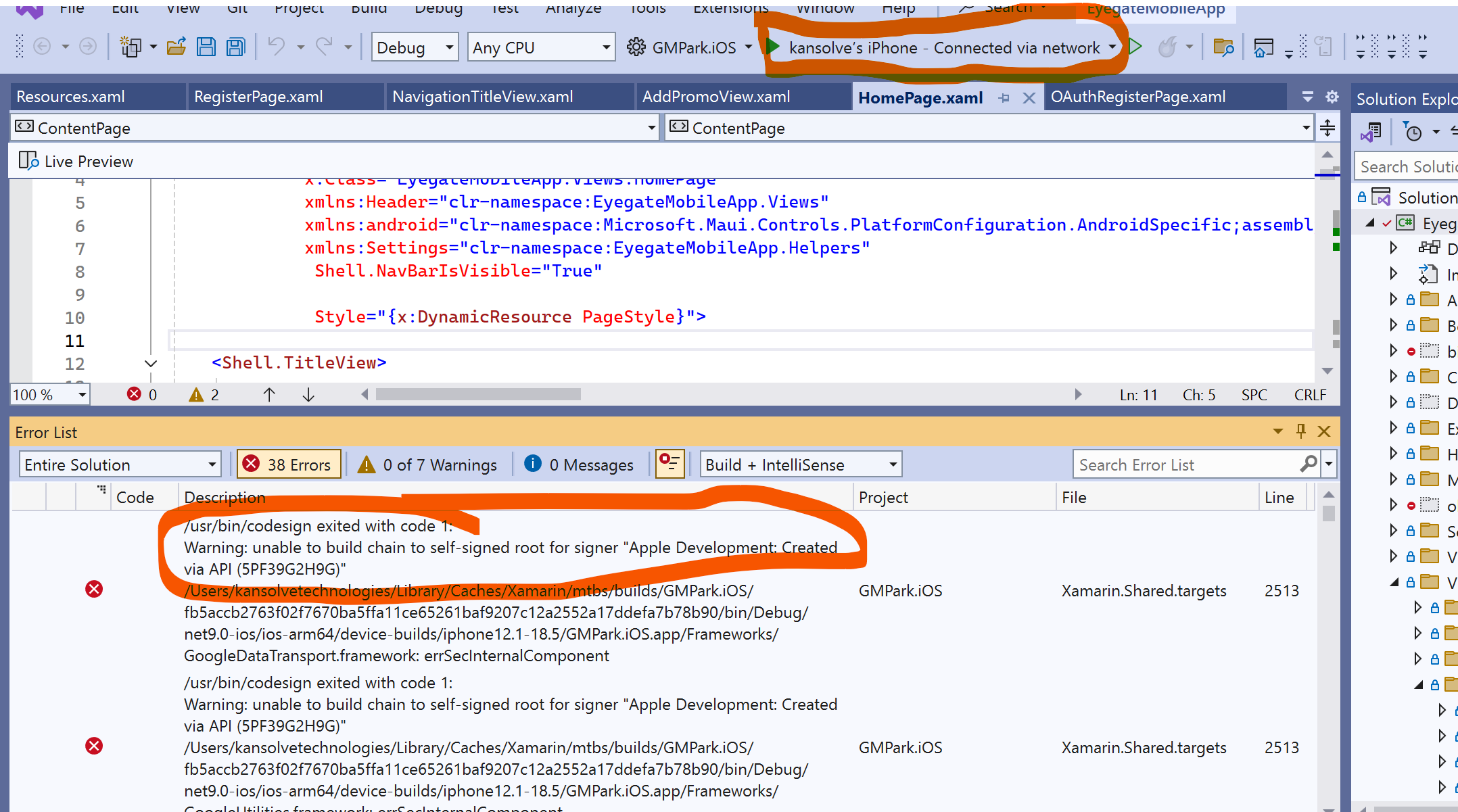
Task: Select the GoogleDataTransport.framework codesign error row
Action: click(x=663, y=590)
